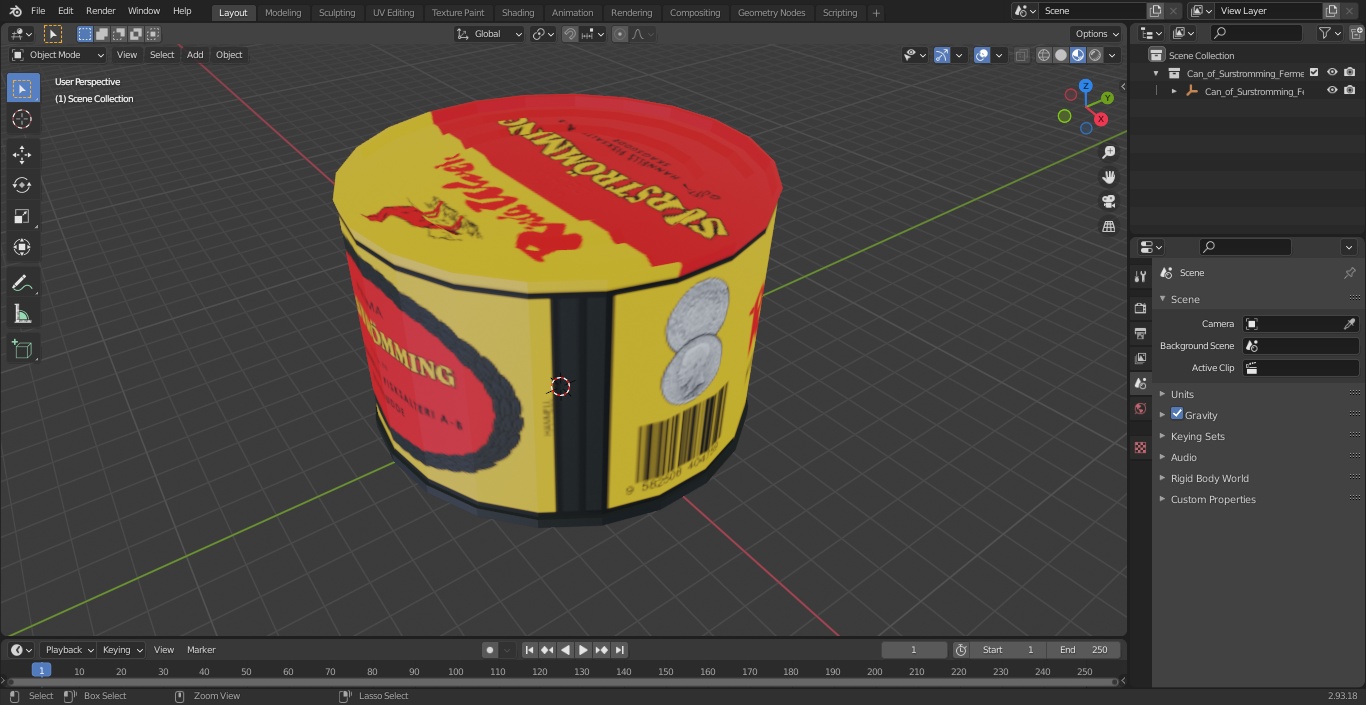Image resolution: width=1366 pixels, height=705 pixels.
Task: Play the animation forward
Action: [x=584, y=650]
